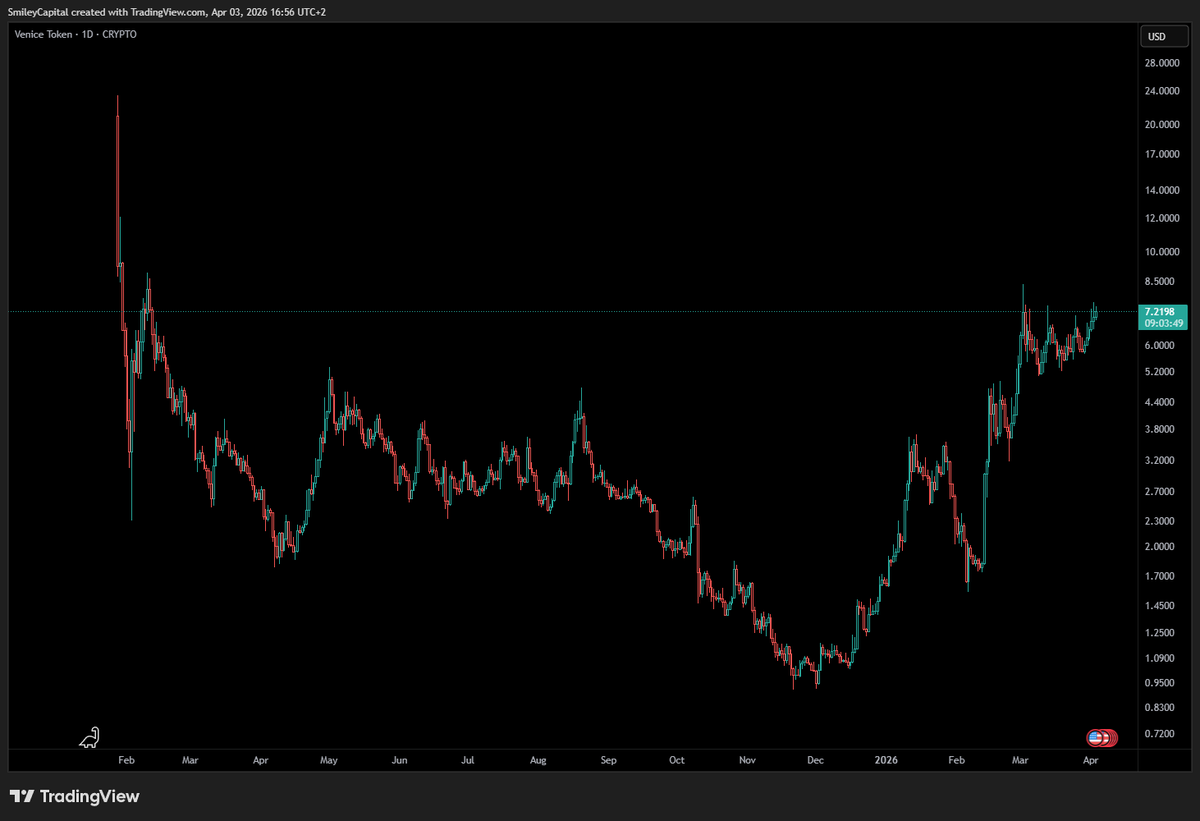Image resolution: width=1200 pixels, height=821 pixels.
Task: Click the 24.0000 price axis label
Action: point(1164,91)
